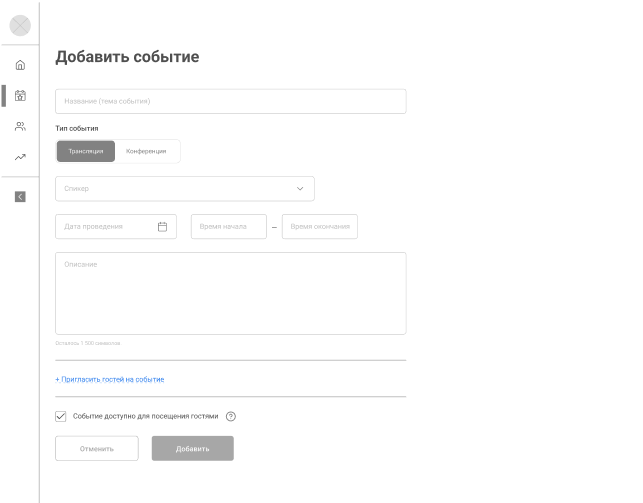Expand the Спикер dropdown chevron
643x503 pixels.
[300, 188]
